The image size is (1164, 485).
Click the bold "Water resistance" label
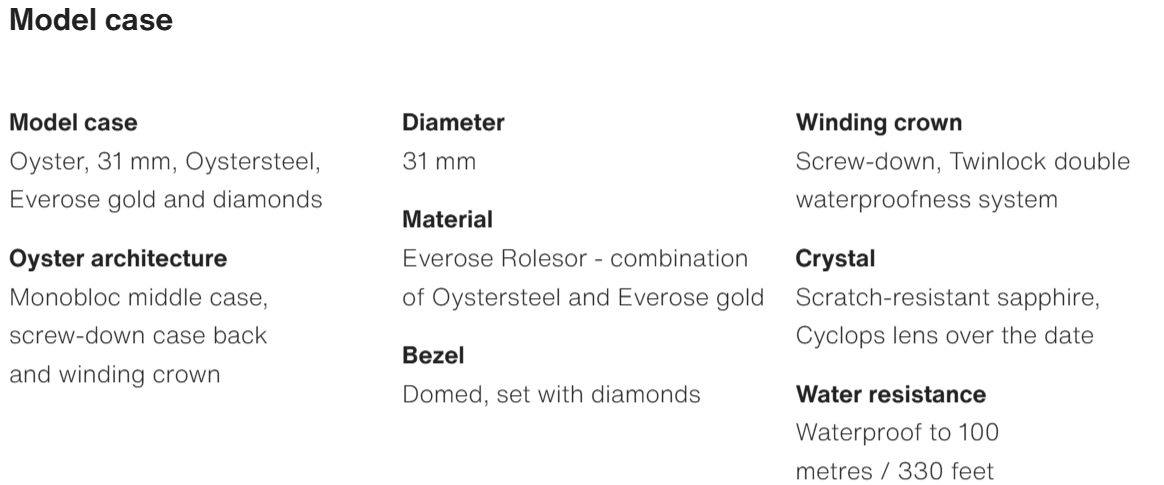(891, 394)
